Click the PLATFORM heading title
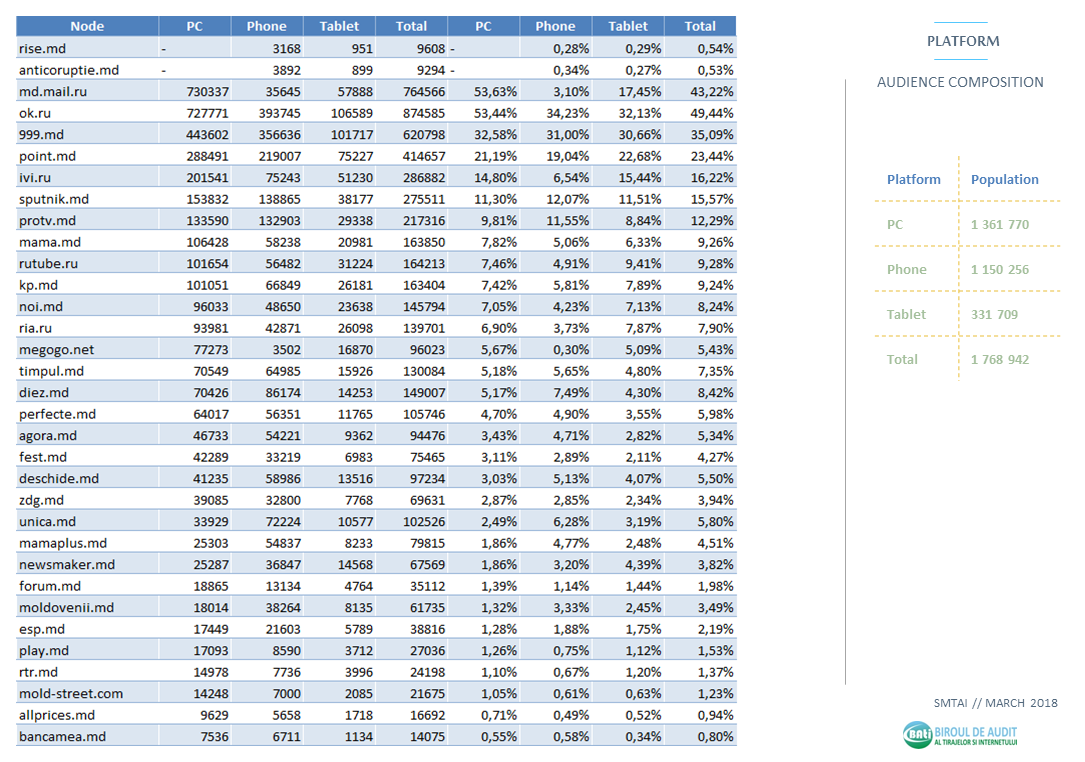 pos(962,41)
